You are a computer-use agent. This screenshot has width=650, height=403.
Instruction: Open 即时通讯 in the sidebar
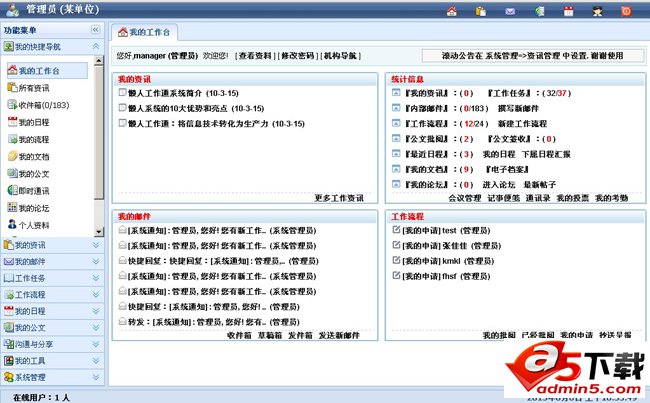pos(29,191)
